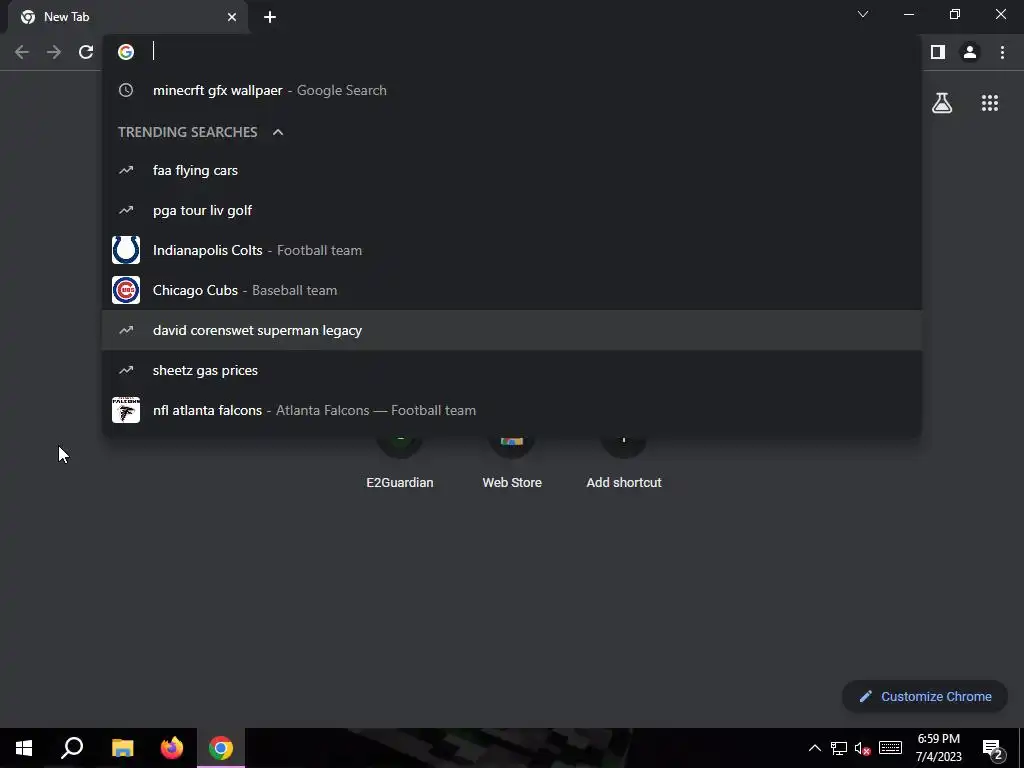Click the network status tray icon

point(839,748)
